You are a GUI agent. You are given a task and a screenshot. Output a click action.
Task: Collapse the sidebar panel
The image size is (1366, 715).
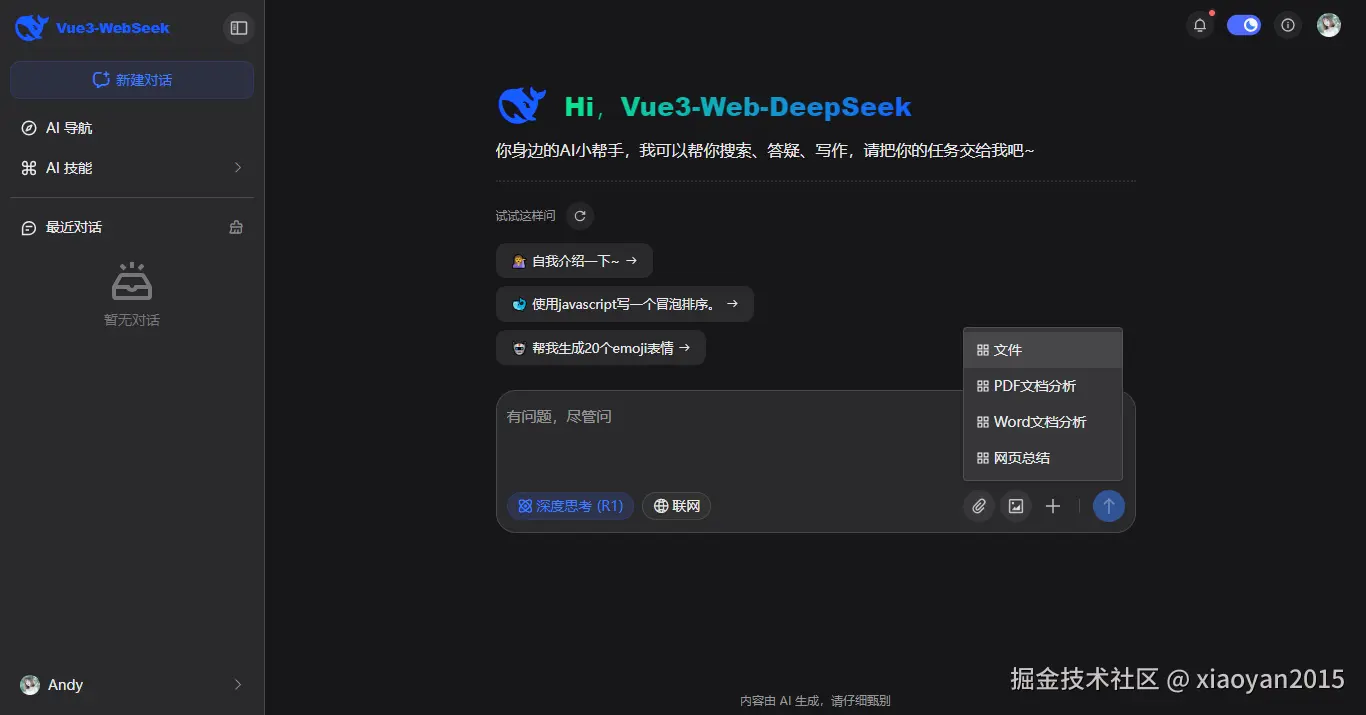click(238, 28)
